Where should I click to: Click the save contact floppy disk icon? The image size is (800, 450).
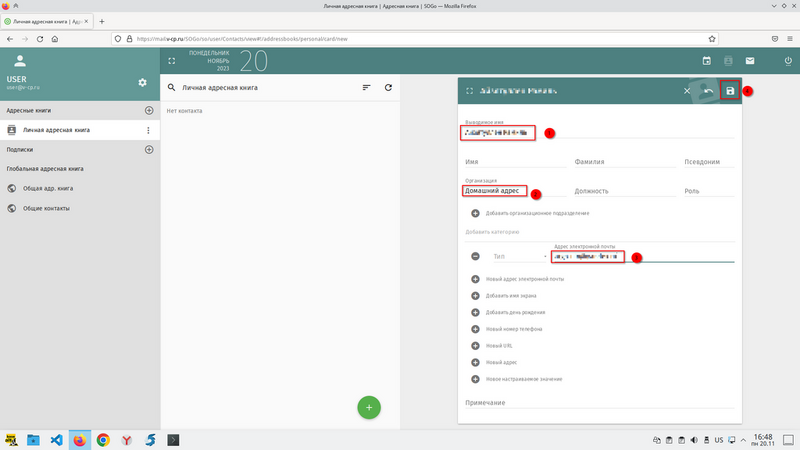pyautogui.click(x=730, y=91)
